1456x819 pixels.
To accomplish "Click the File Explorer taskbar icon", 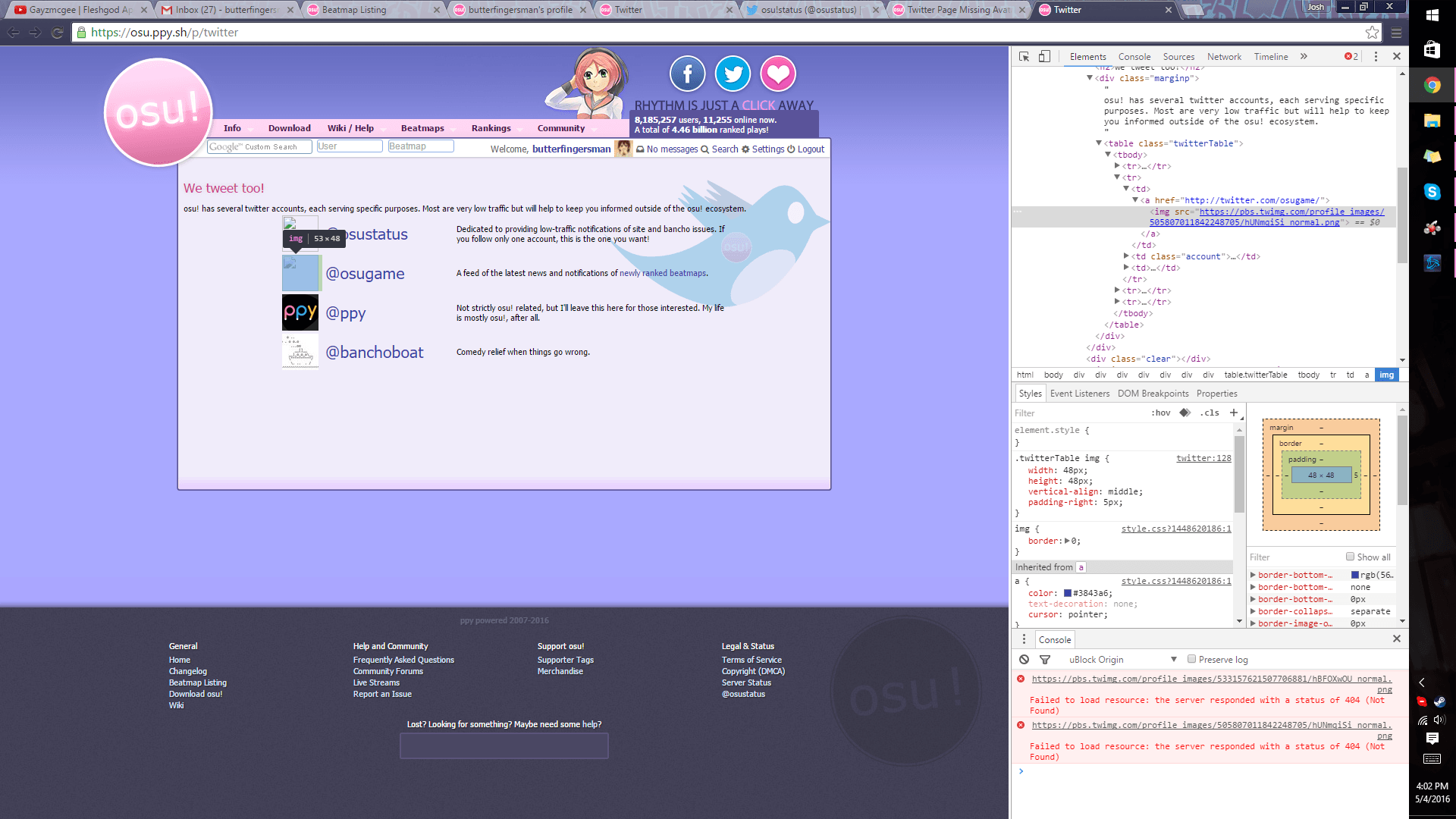I will coord(1432,121).
